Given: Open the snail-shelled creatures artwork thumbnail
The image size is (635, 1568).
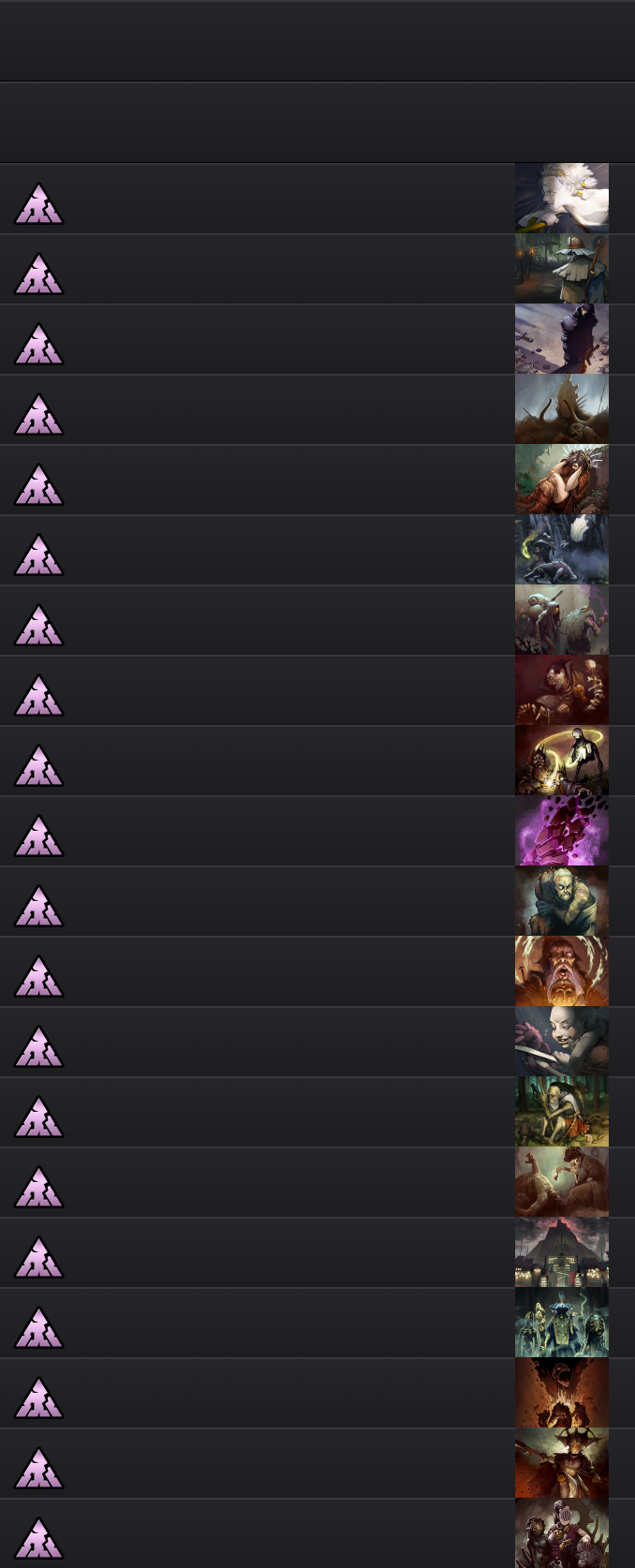Looking at the screenshot, I should [562, 620].
